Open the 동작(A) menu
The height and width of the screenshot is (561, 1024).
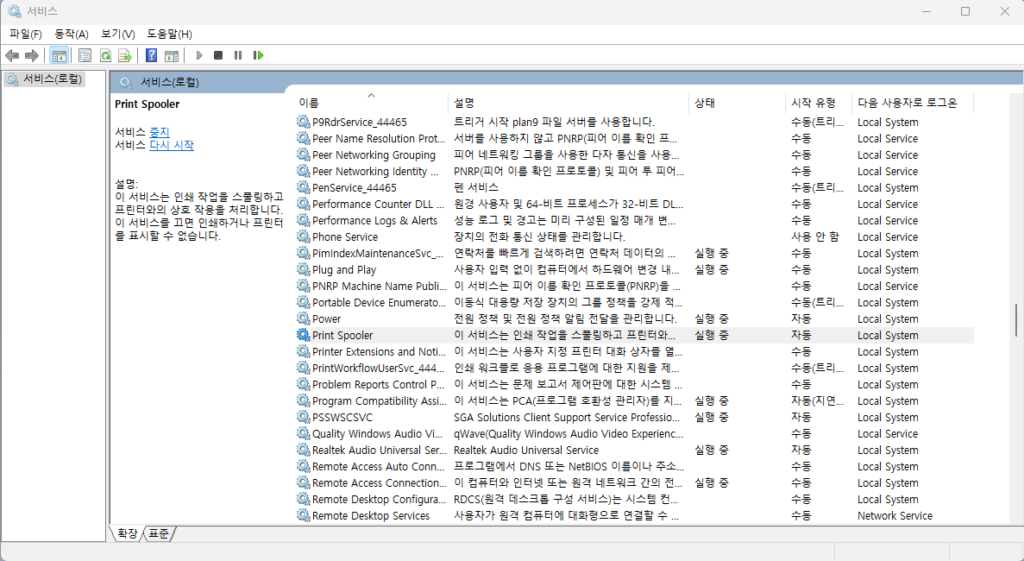(71, 34)
